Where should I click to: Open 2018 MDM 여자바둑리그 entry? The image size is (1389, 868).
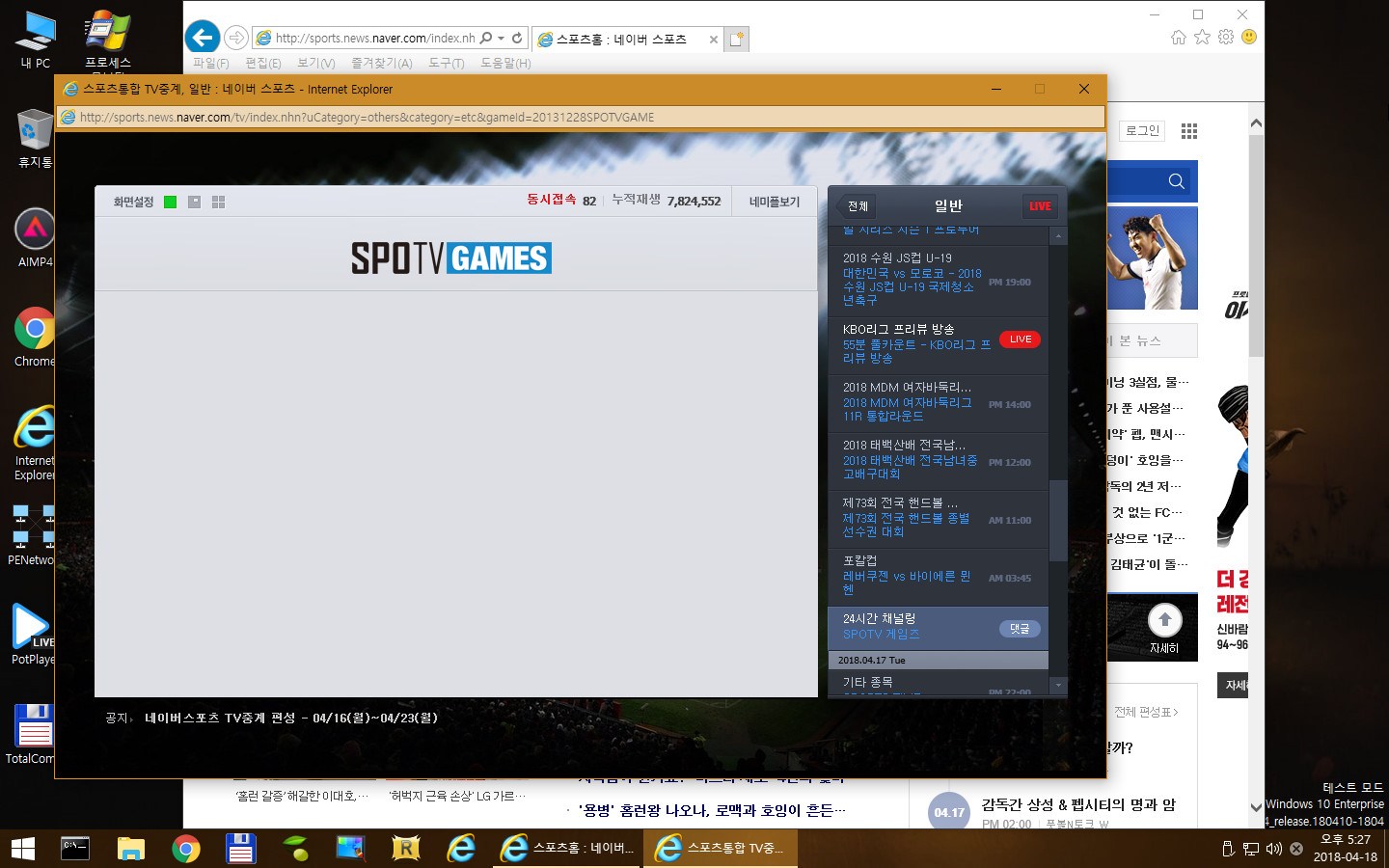coord(939,402)
